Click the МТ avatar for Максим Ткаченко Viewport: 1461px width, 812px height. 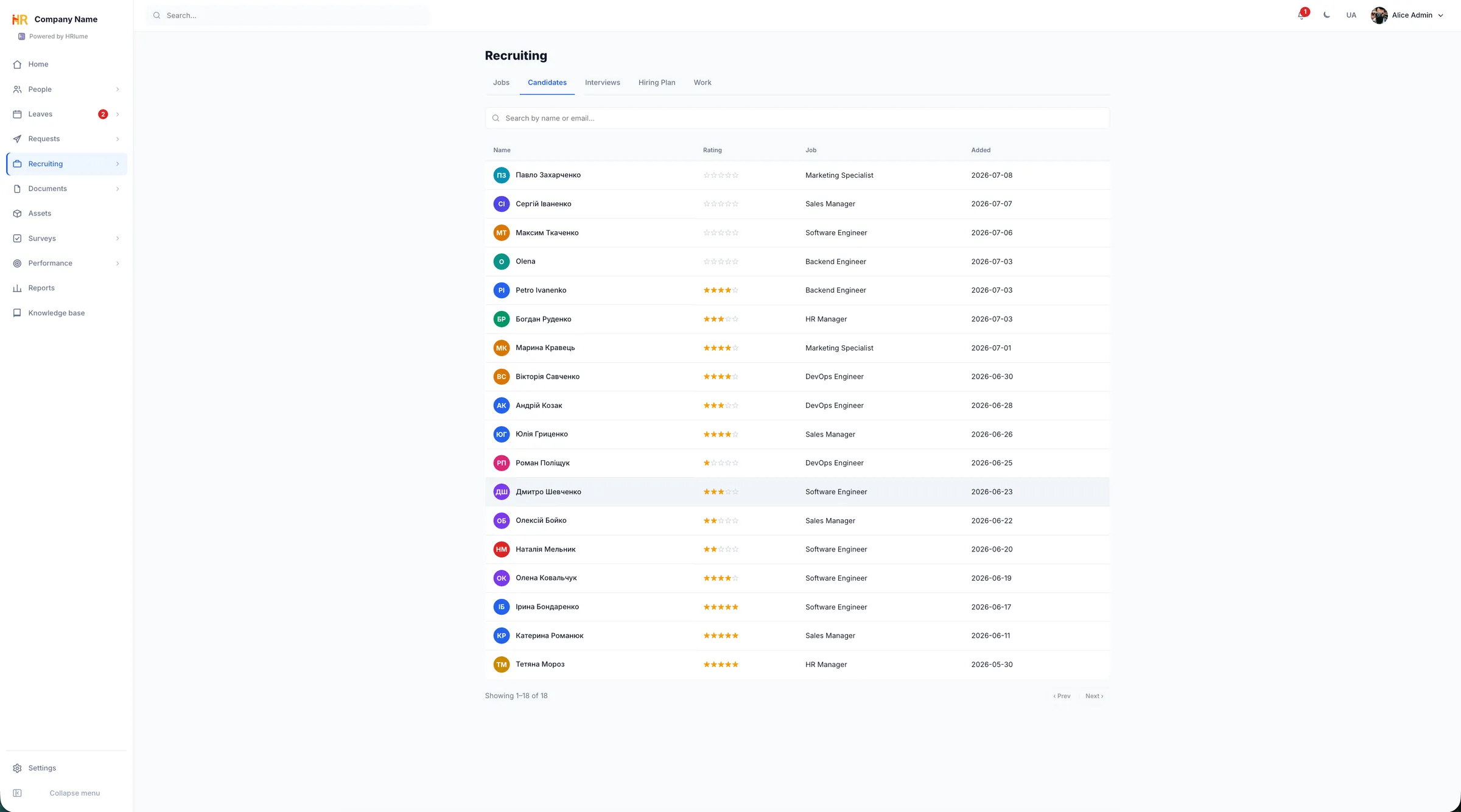(x=501, y=233)
